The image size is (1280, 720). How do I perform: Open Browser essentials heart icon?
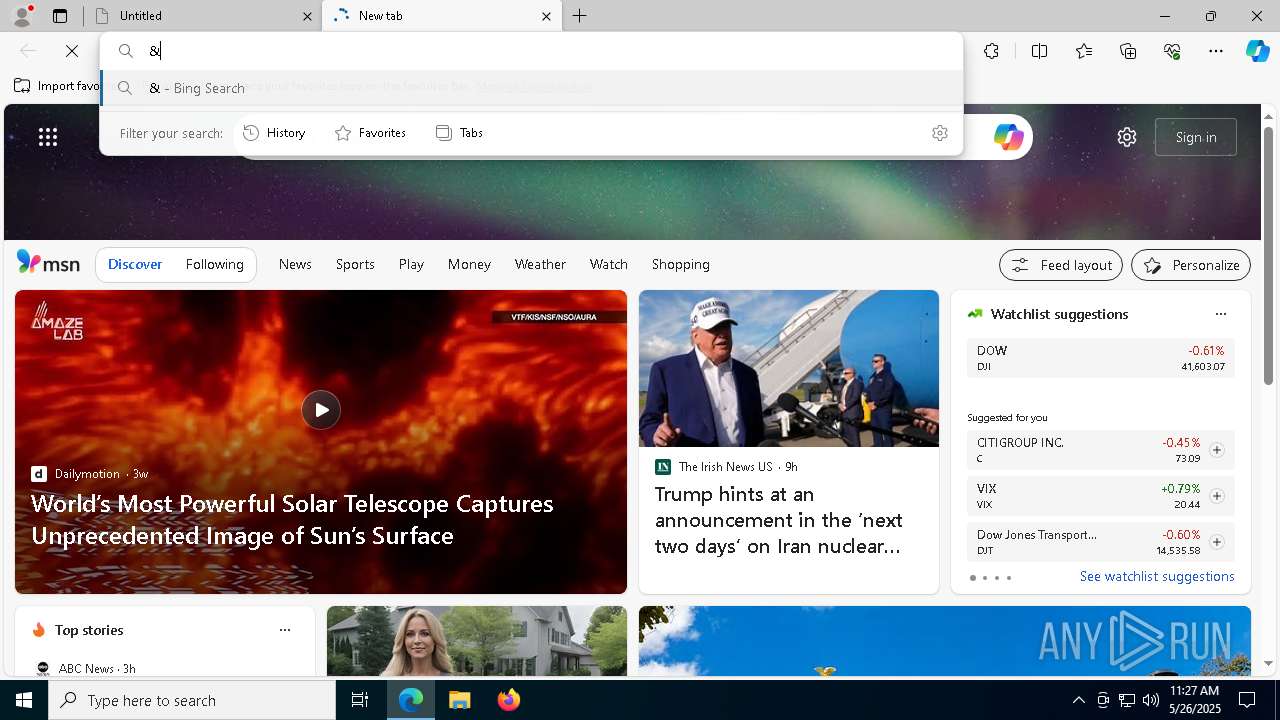click(x=1172, y=51)
